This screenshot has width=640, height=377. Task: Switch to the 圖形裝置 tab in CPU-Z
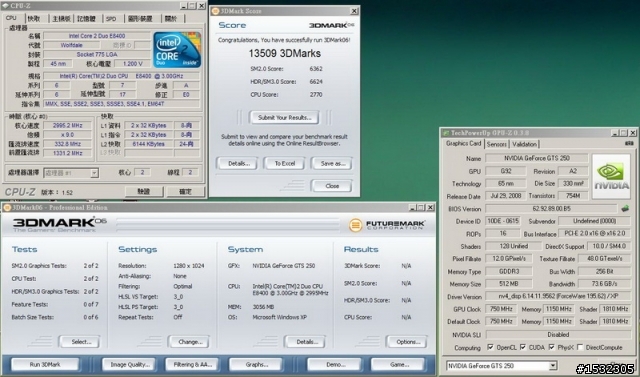coord(140,19)
